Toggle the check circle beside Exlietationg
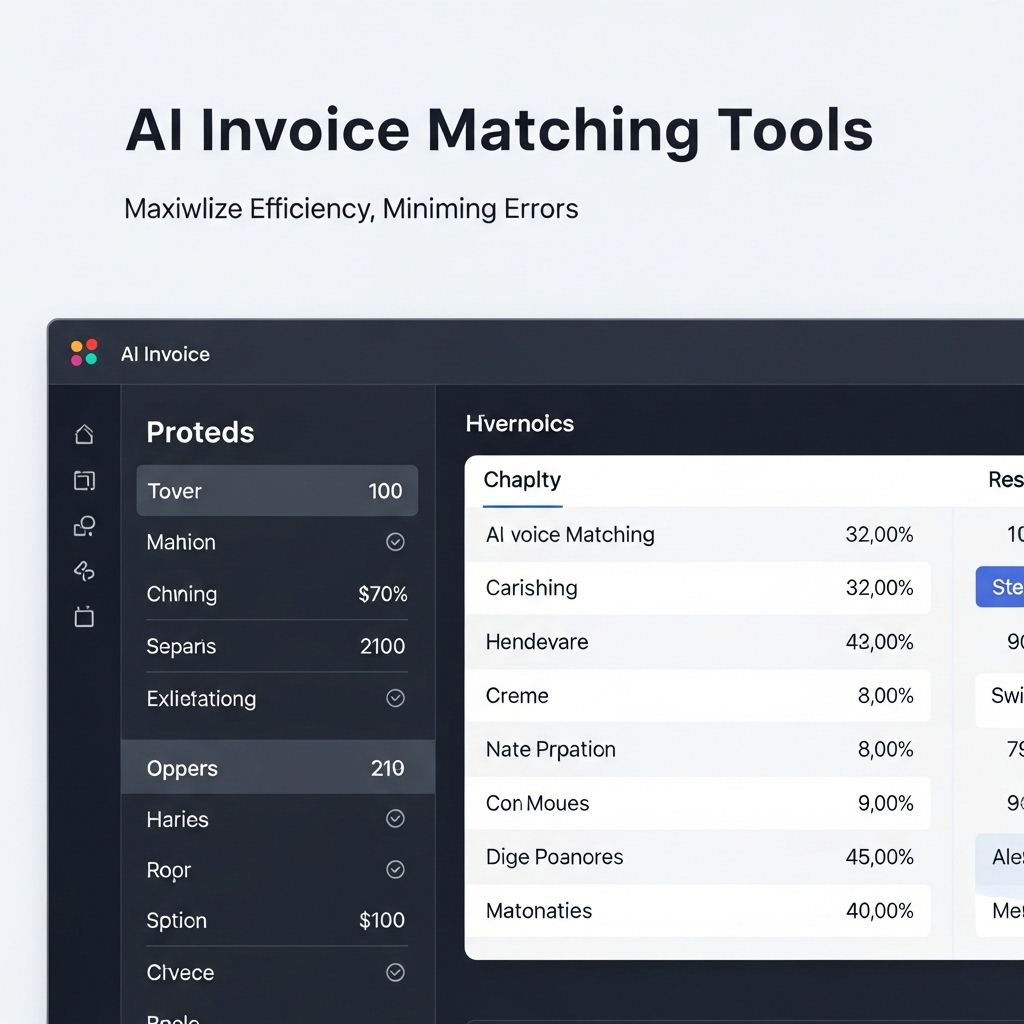The image size is (1024, 1024). tap(395, 698)
